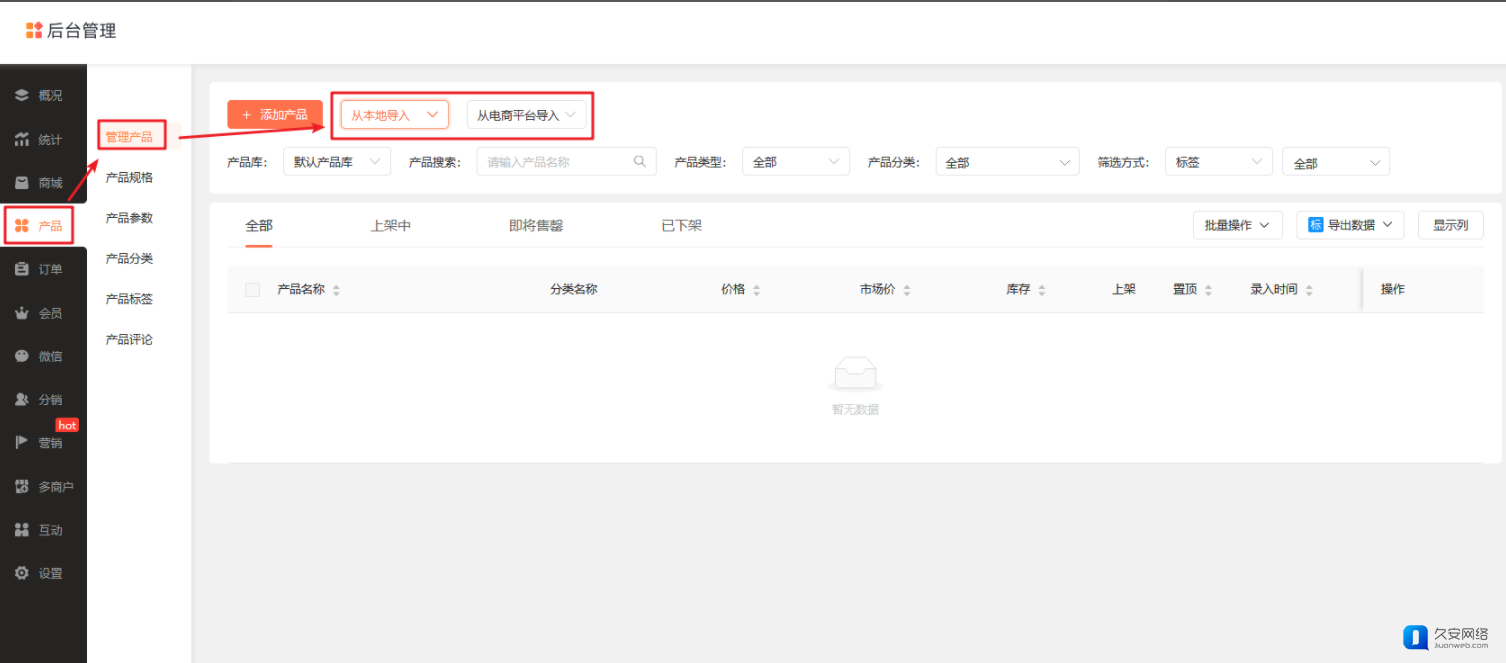Viewport: 1506px width, 663px height.
Task: Switch to the 上架中 tab
Action: [x=390, y=226]
